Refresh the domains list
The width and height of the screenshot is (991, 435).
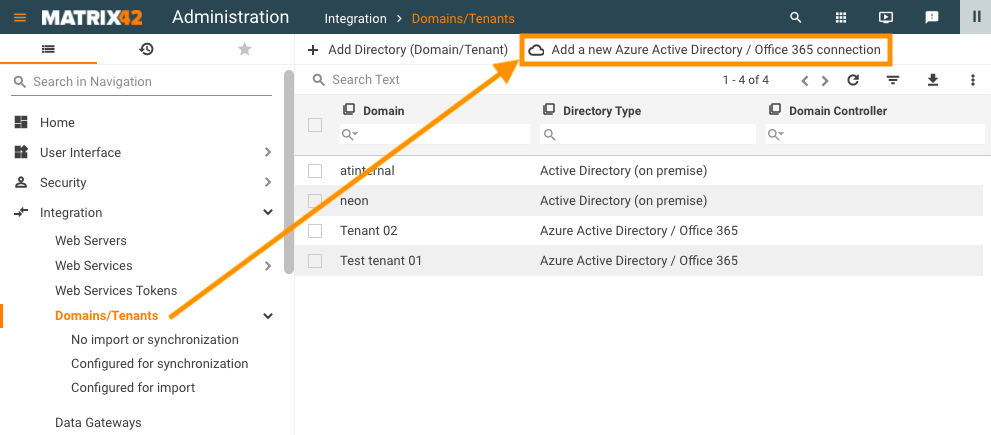tap(853, 80)
